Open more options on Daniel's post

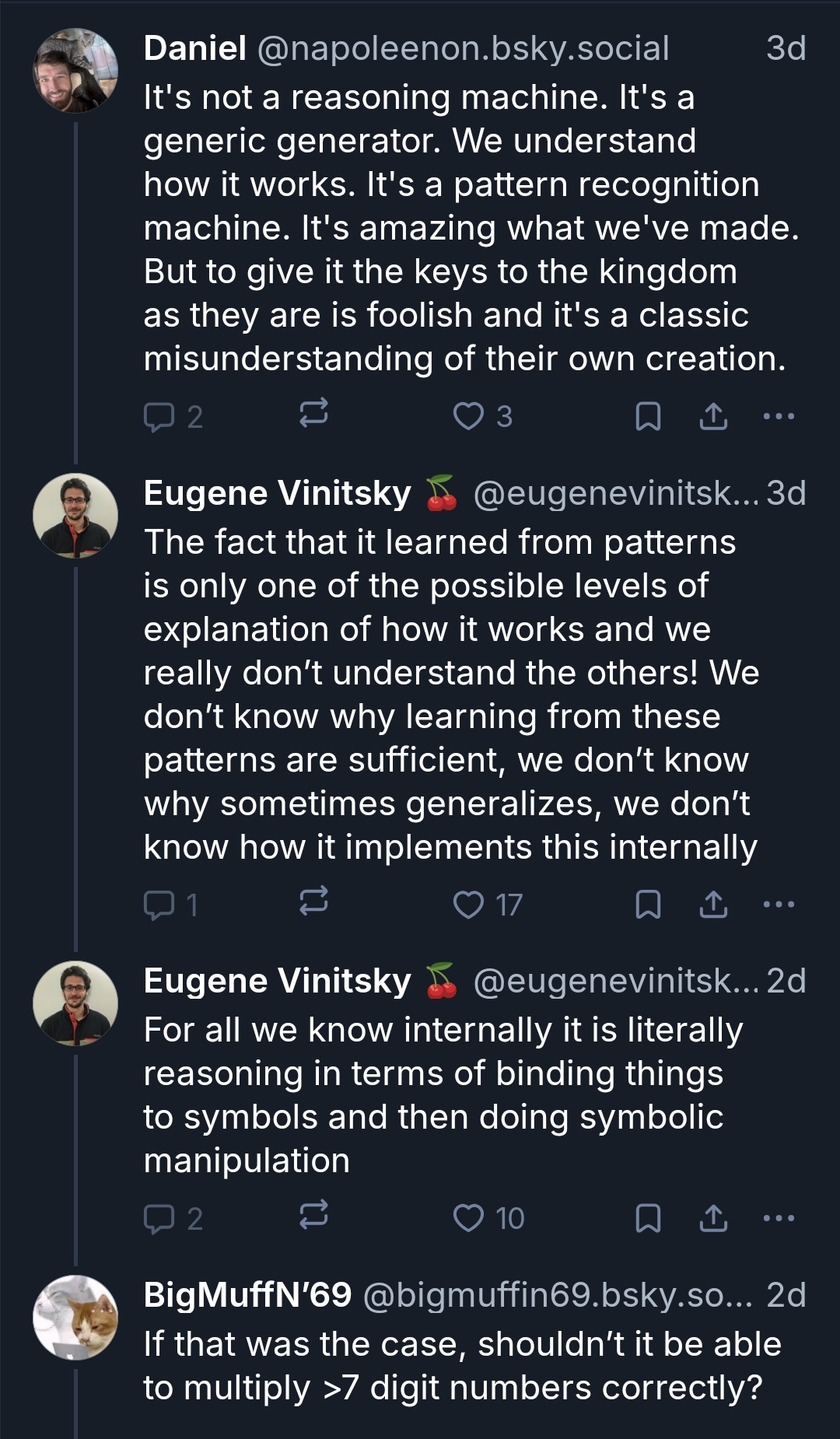click(x=779, y=416)
